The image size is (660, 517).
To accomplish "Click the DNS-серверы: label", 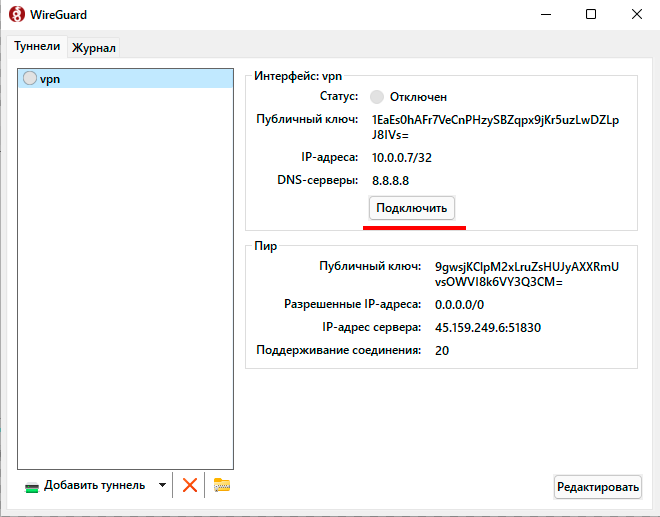I will (x=317, y=180).
